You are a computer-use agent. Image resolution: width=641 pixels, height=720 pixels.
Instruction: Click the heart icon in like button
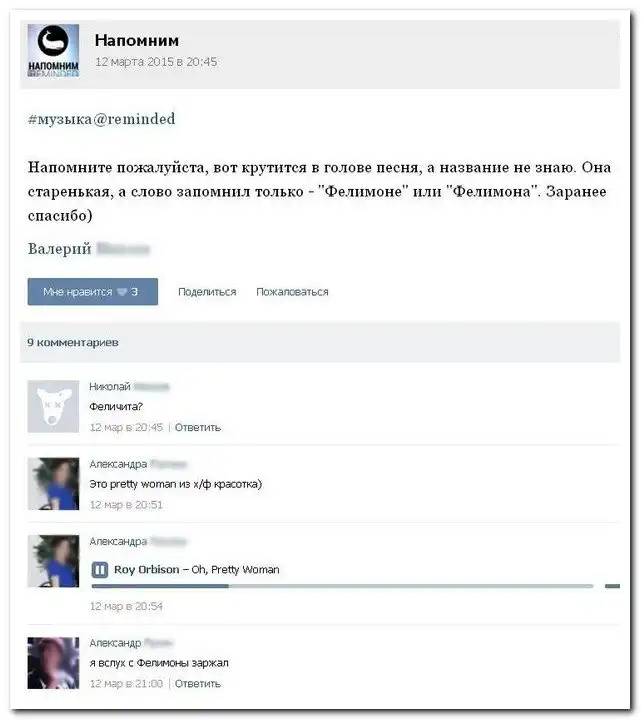tap(122, 292)
